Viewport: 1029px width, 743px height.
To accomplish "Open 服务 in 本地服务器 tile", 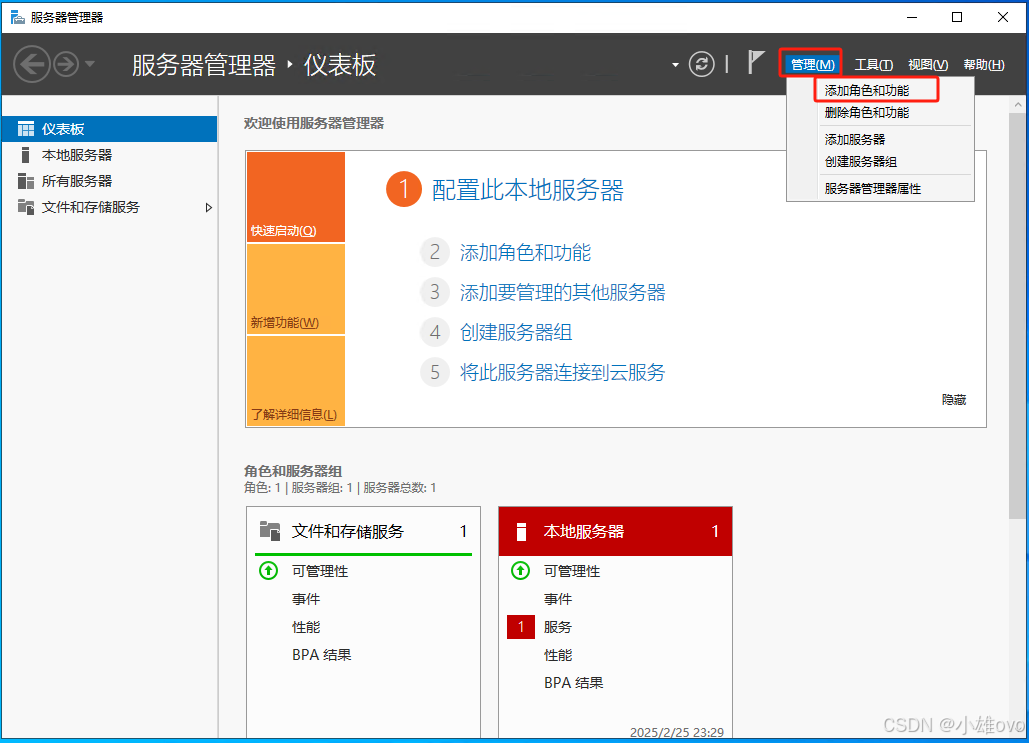I will (x=558, y=627).
